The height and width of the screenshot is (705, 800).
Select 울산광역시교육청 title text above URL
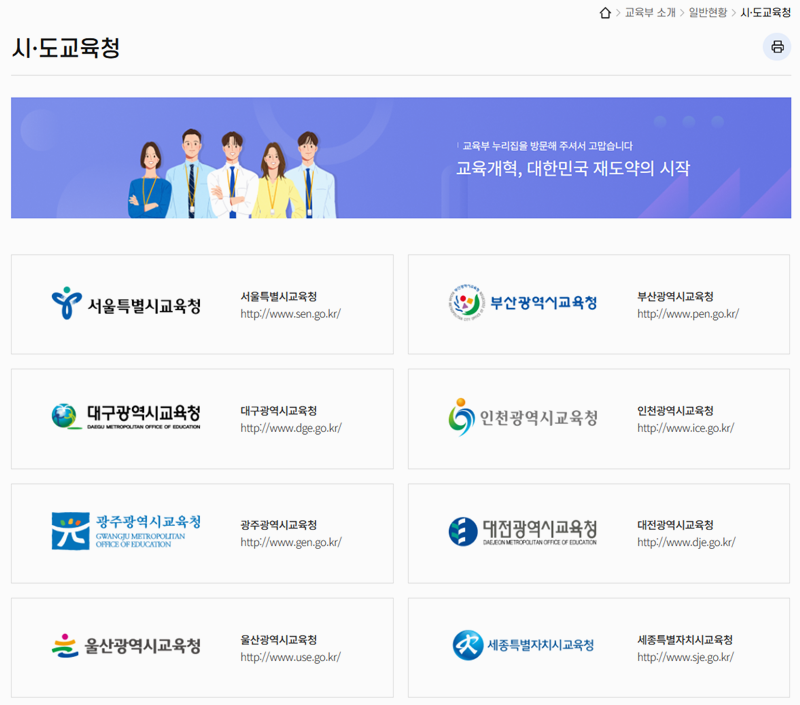[279, 640]
